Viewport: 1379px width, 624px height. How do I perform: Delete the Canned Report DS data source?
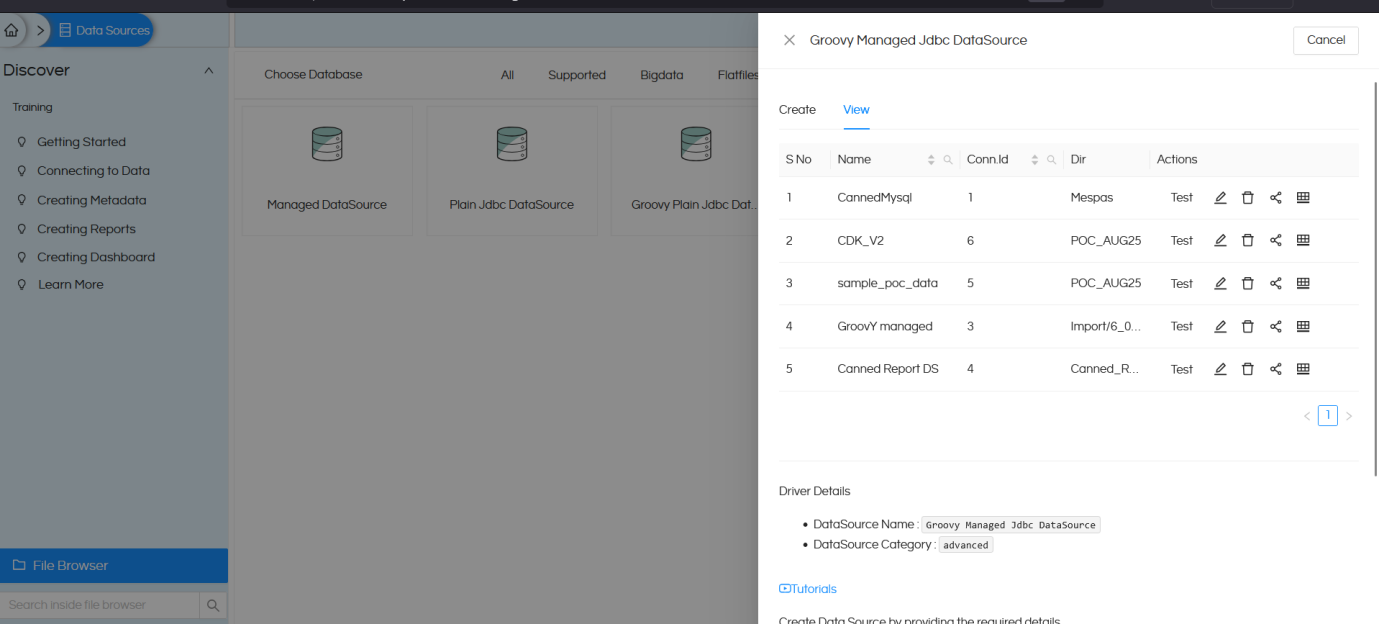pos(1247,369)
